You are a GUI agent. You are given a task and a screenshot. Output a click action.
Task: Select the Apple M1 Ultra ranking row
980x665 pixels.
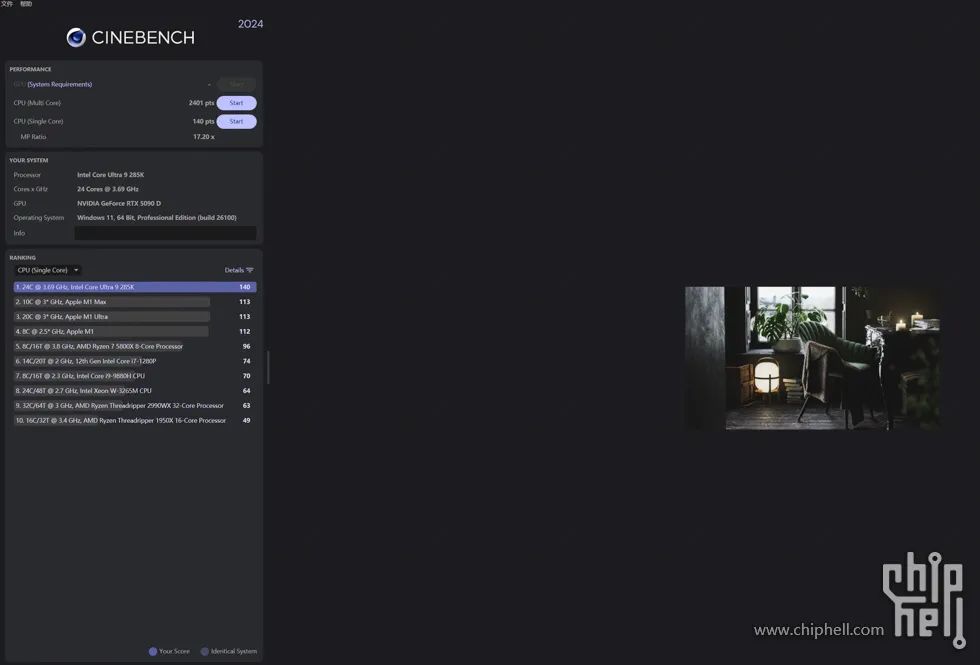coord(135,317)
